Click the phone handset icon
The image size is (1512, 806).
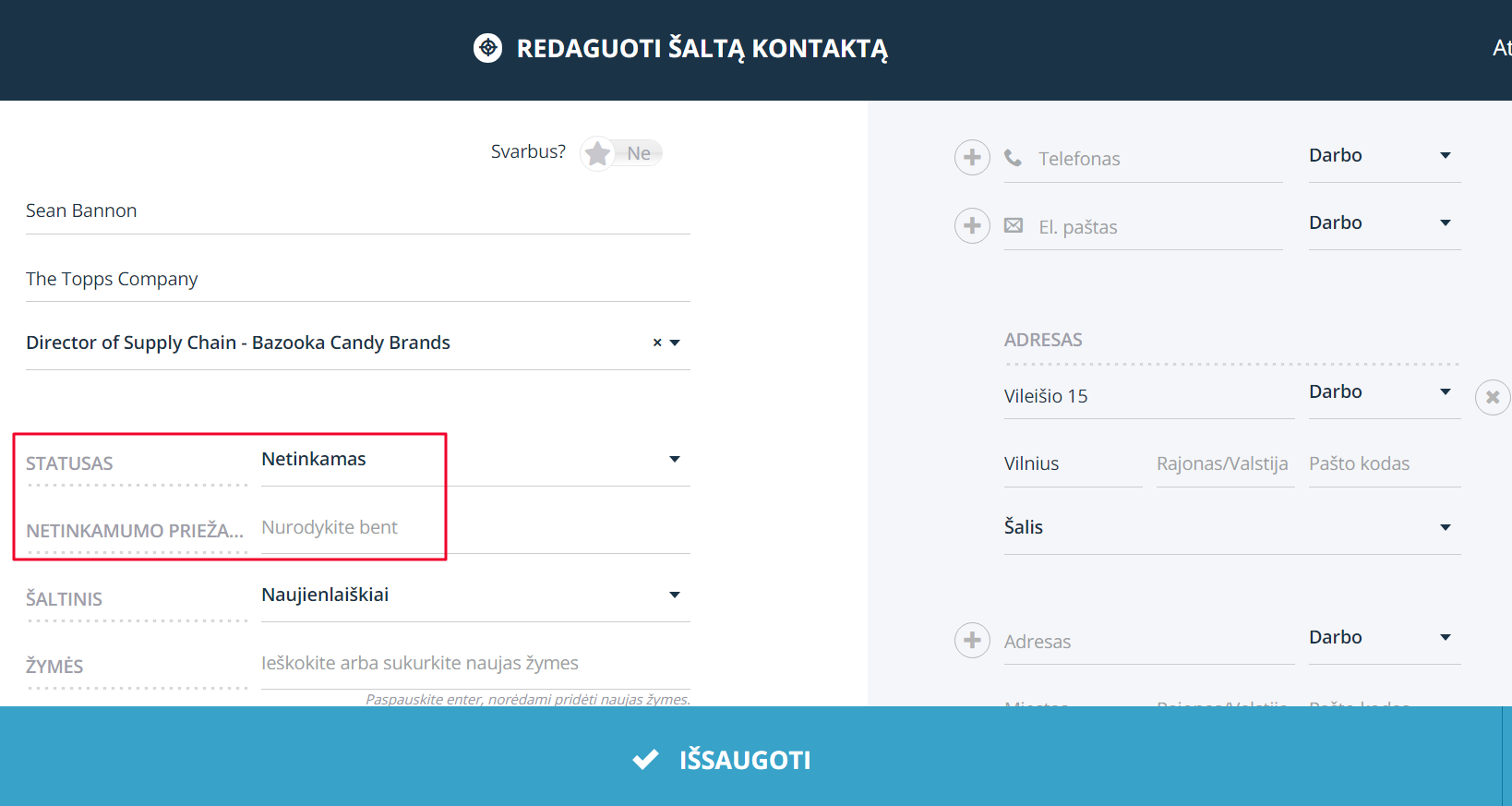pyautogui.click(x=1013, y=158)
